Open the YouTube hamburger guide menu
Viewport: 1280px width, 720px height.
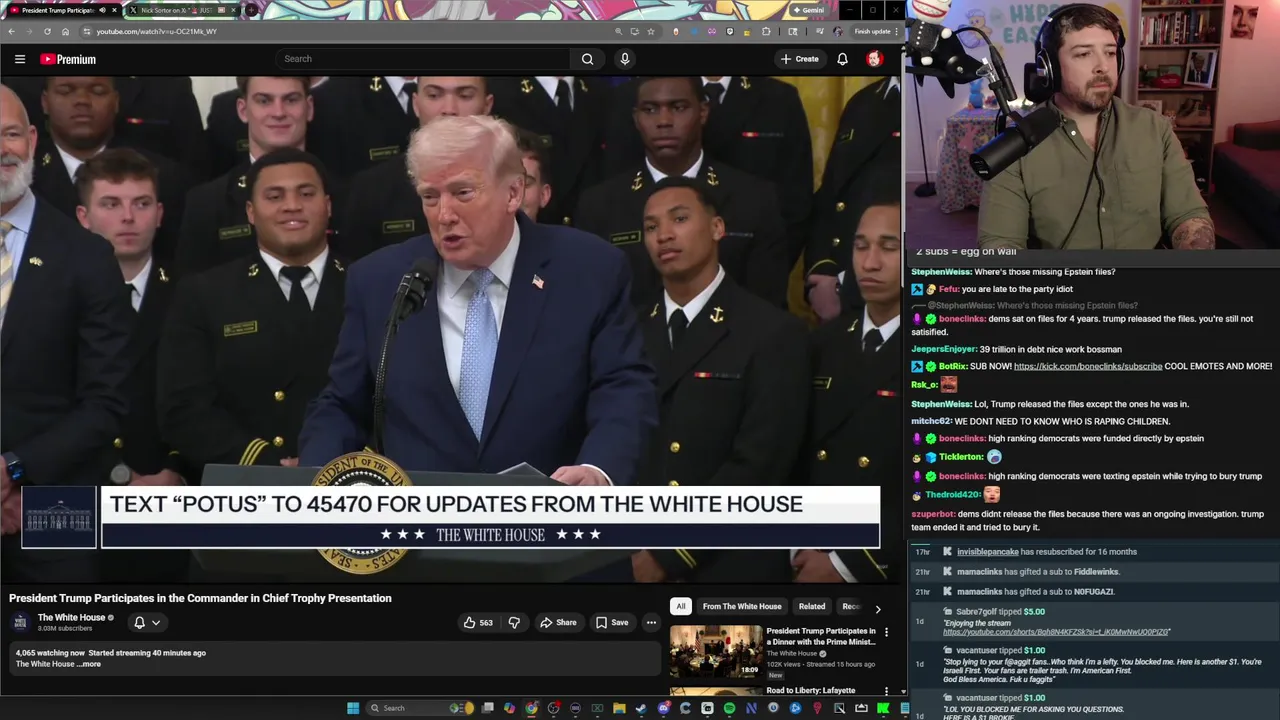pos(19,59)
